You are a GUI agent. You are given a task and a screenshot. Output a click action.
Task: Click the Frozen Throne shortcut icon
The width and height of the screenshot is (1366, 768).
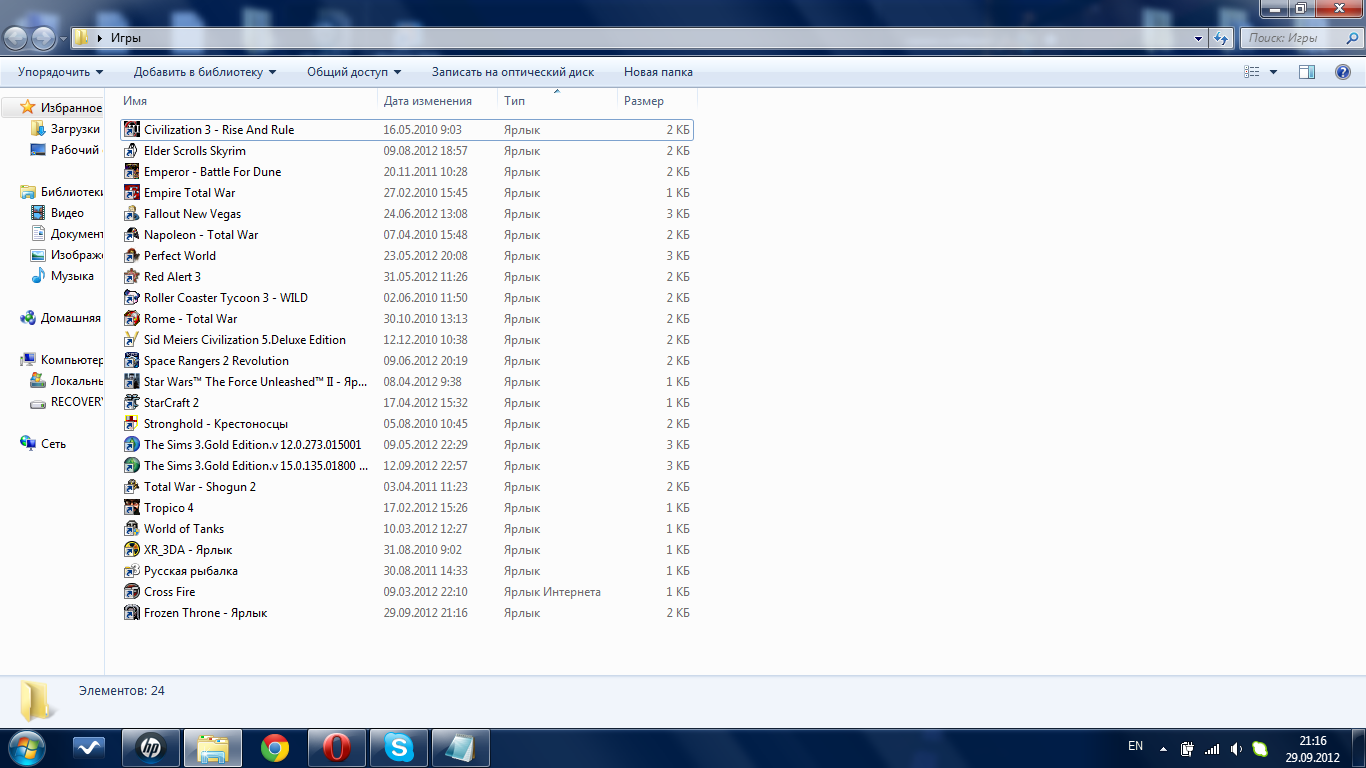pos(131,613)
